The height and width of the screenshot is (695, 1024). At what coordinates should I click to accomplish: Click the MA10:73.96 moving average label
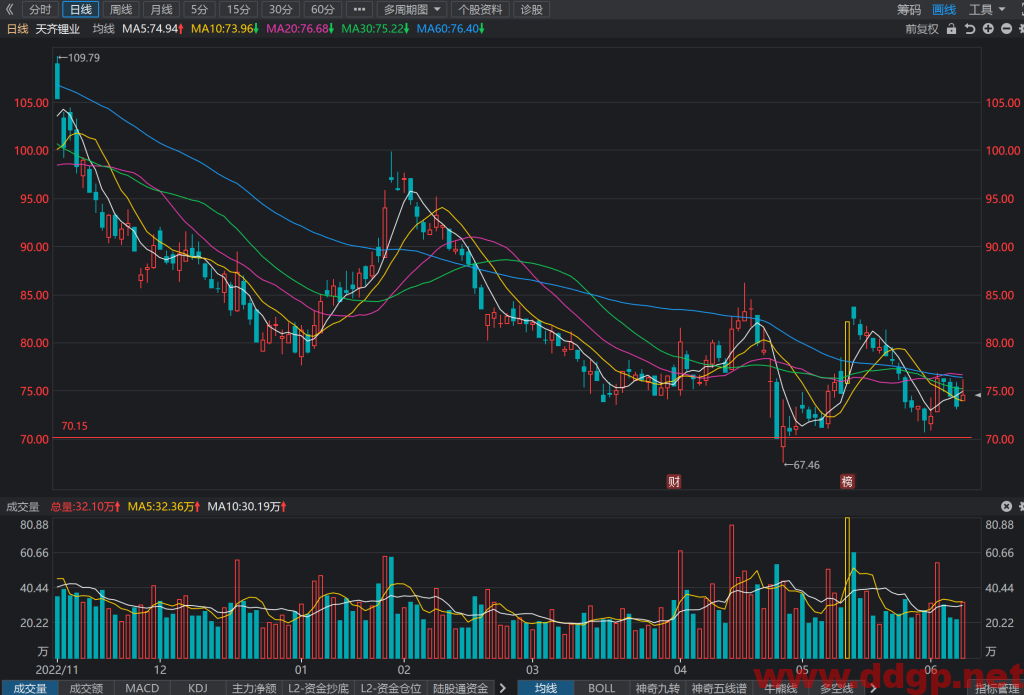point(225,29)
